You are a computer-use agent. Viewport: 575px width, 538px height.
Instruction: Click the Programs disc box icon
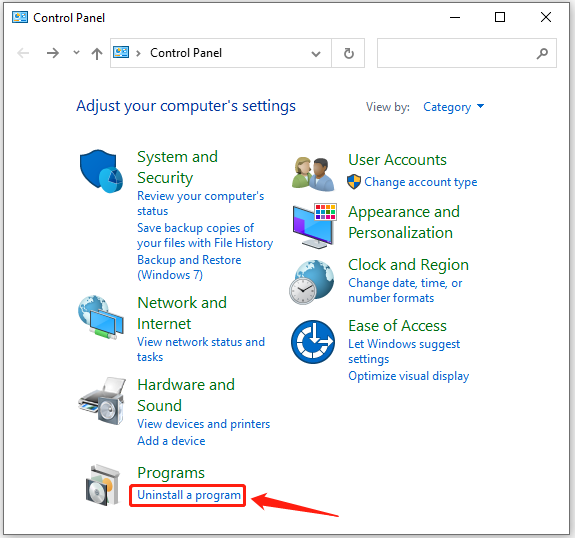click(x=103, y=485)
